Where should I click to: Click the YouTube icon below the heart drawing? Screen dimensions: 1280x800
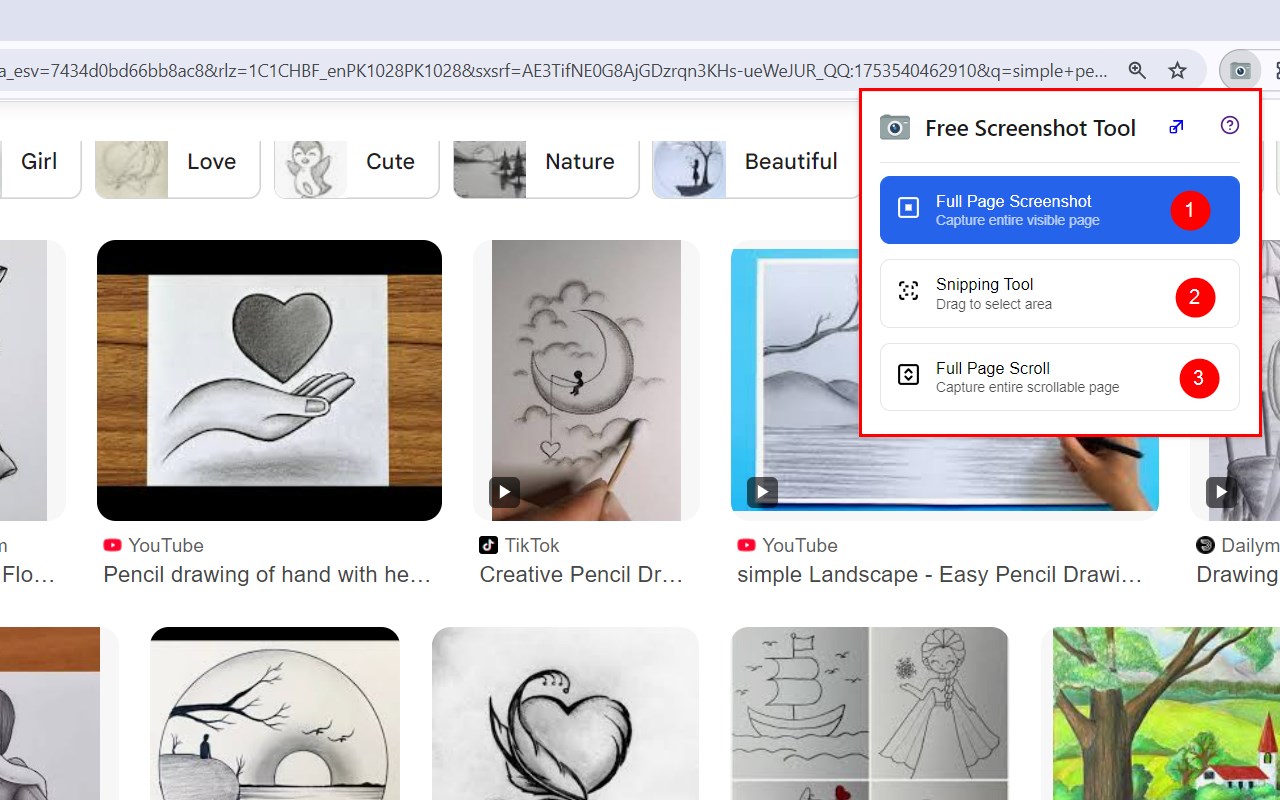point(112,545)
